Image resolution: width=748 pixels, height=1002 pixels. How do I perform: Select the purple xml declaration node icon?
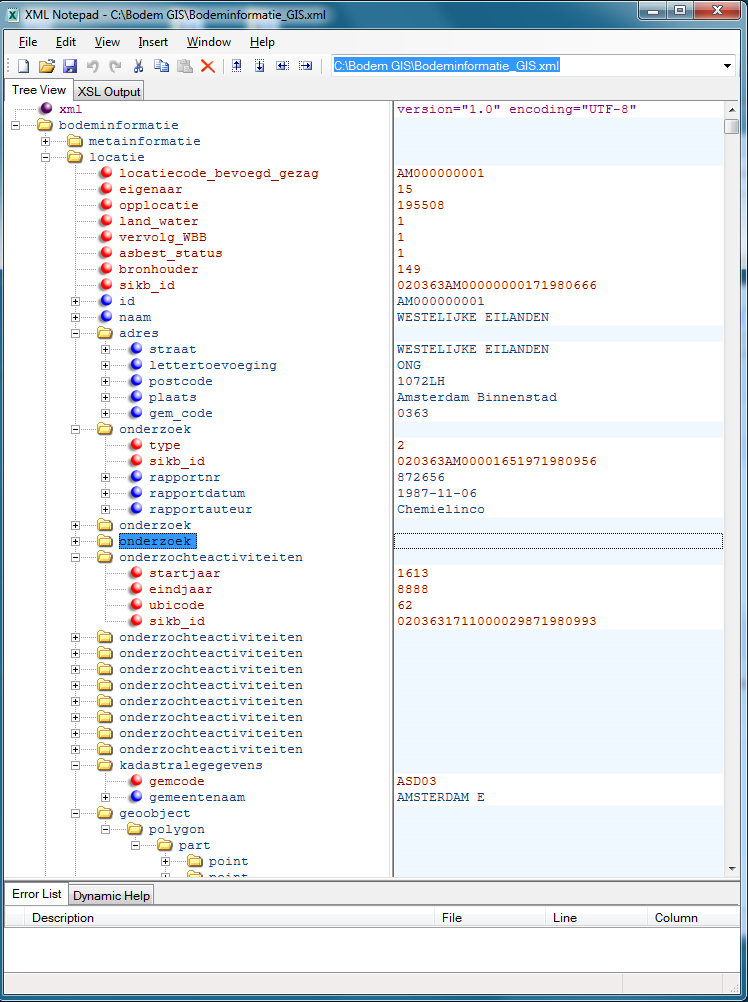coord(46,109)
